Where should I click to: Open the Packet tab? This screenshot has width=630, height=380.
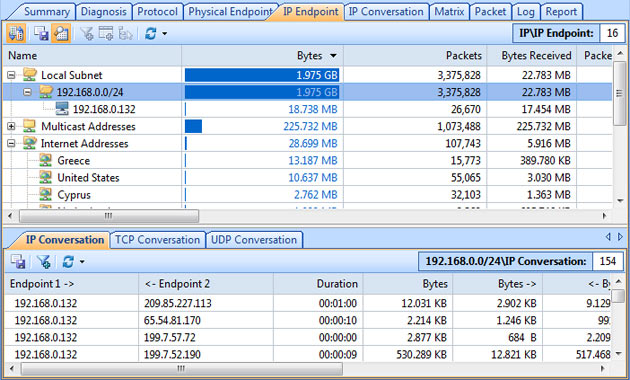point(491,12)
